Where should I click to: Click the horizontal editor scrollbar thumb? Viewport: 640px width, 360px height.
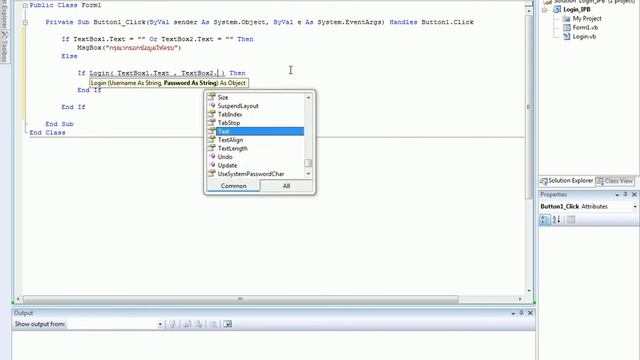[x=240, y=299]
